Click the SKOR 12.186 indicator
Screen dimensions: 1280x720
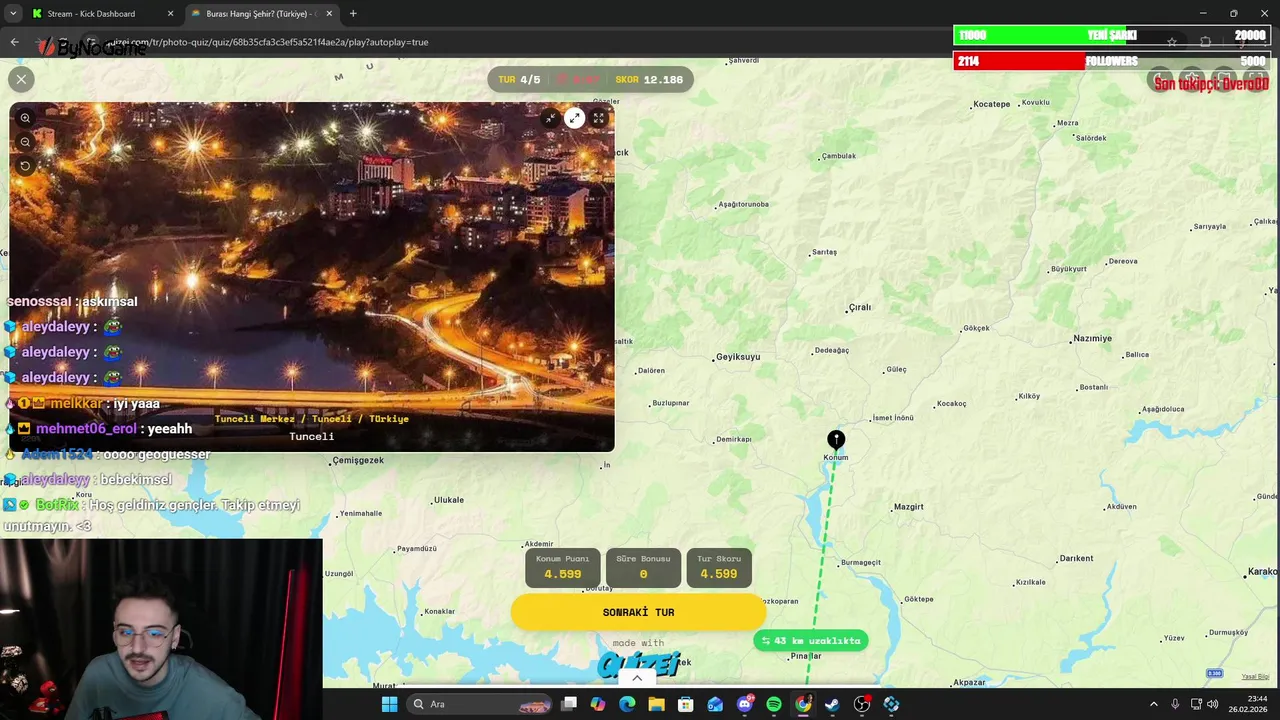tap(649, 80)
